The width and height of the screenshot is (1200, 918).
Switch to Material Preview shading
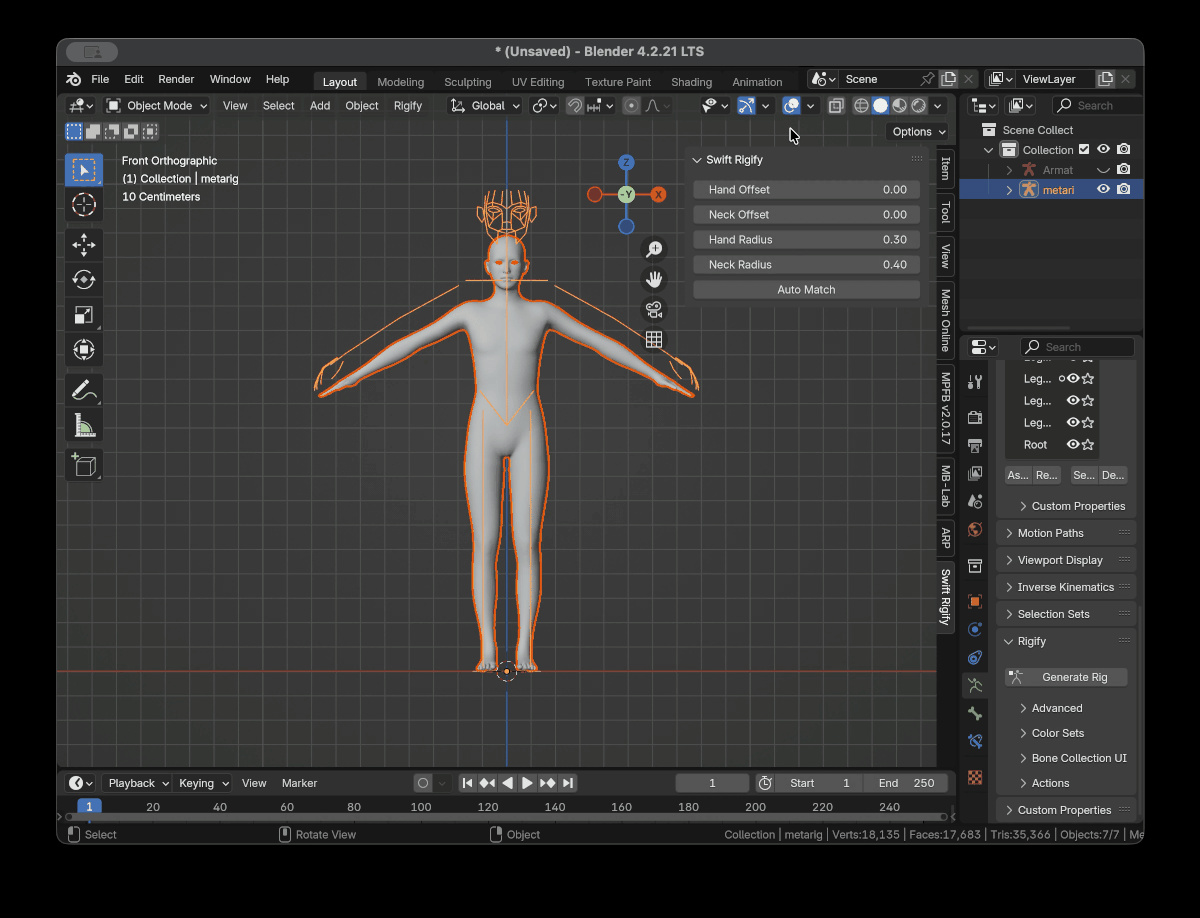pyautogui.click(x=899, y=106)
